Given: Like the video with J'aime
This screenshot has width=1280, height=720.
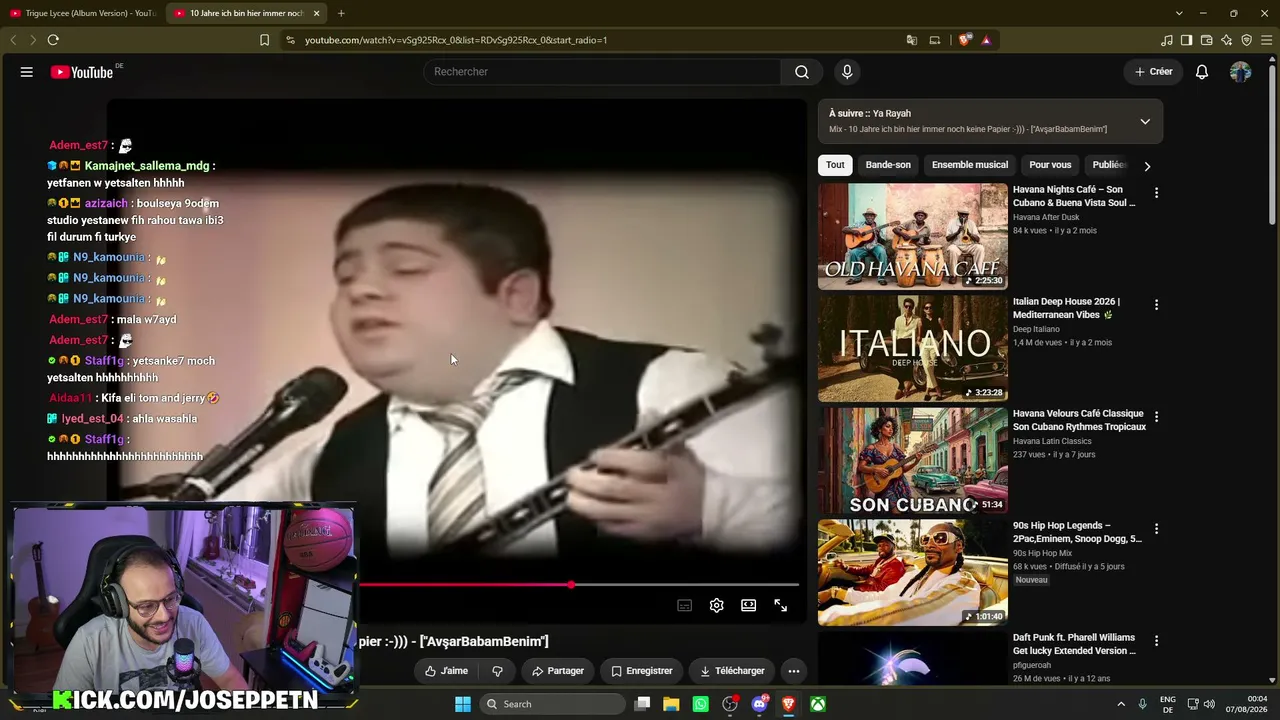Looking at the screenshot, I should tap(446, 671).
